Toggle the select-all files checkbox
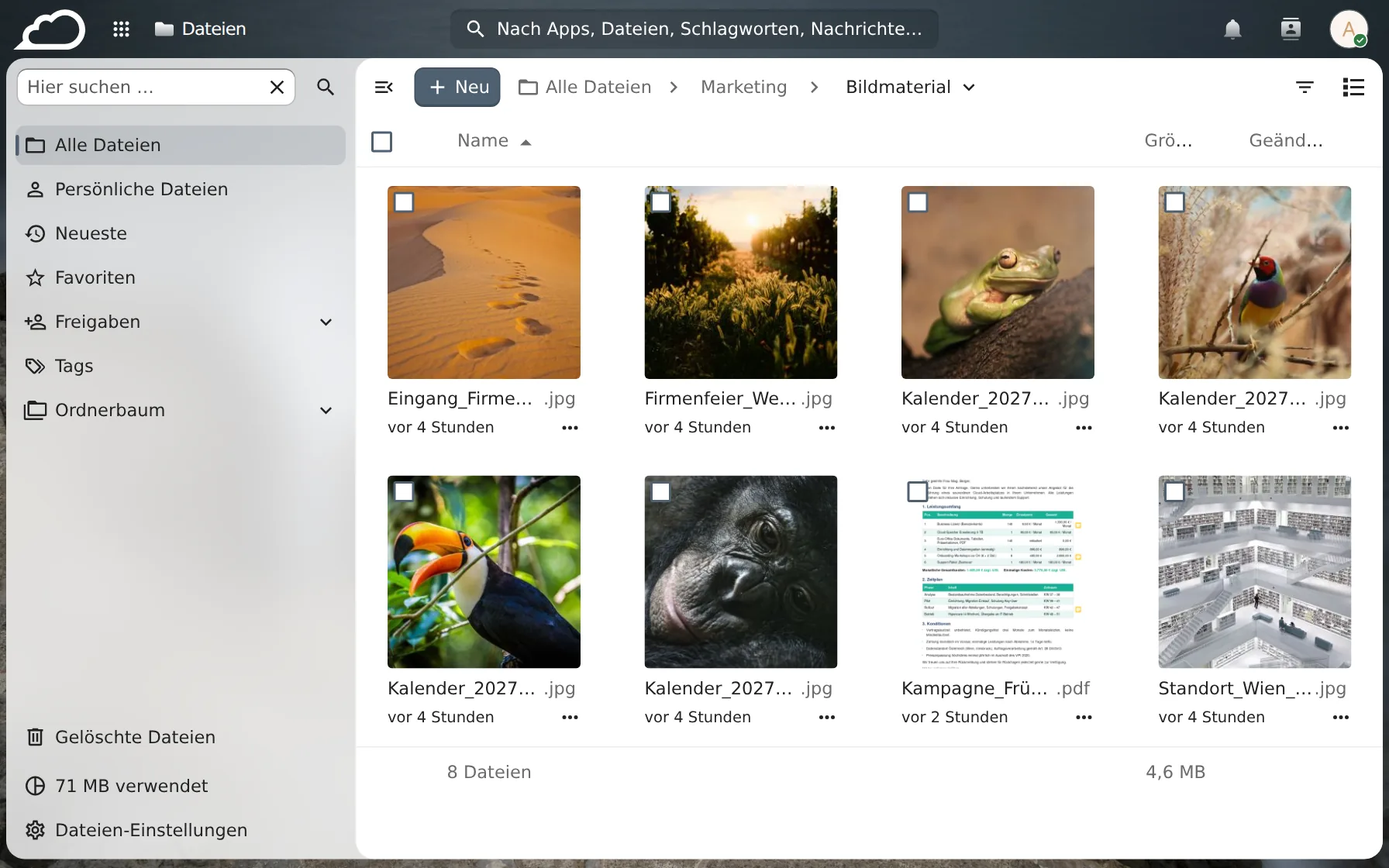The image size is (1389, 868). 382,142
